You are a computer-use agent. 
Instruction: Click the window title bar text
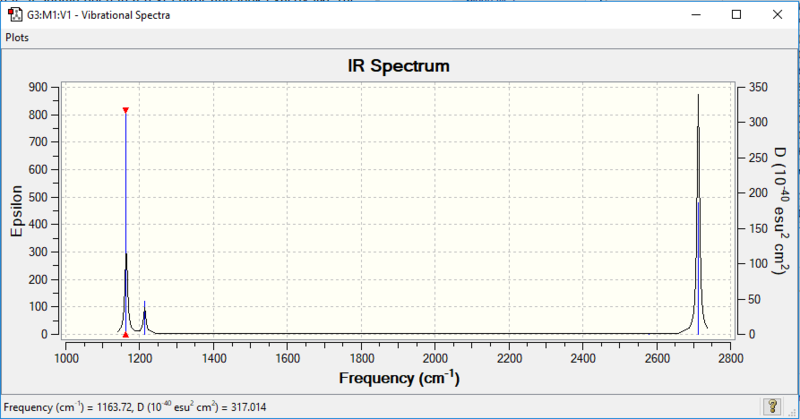[x=98, y=15]
